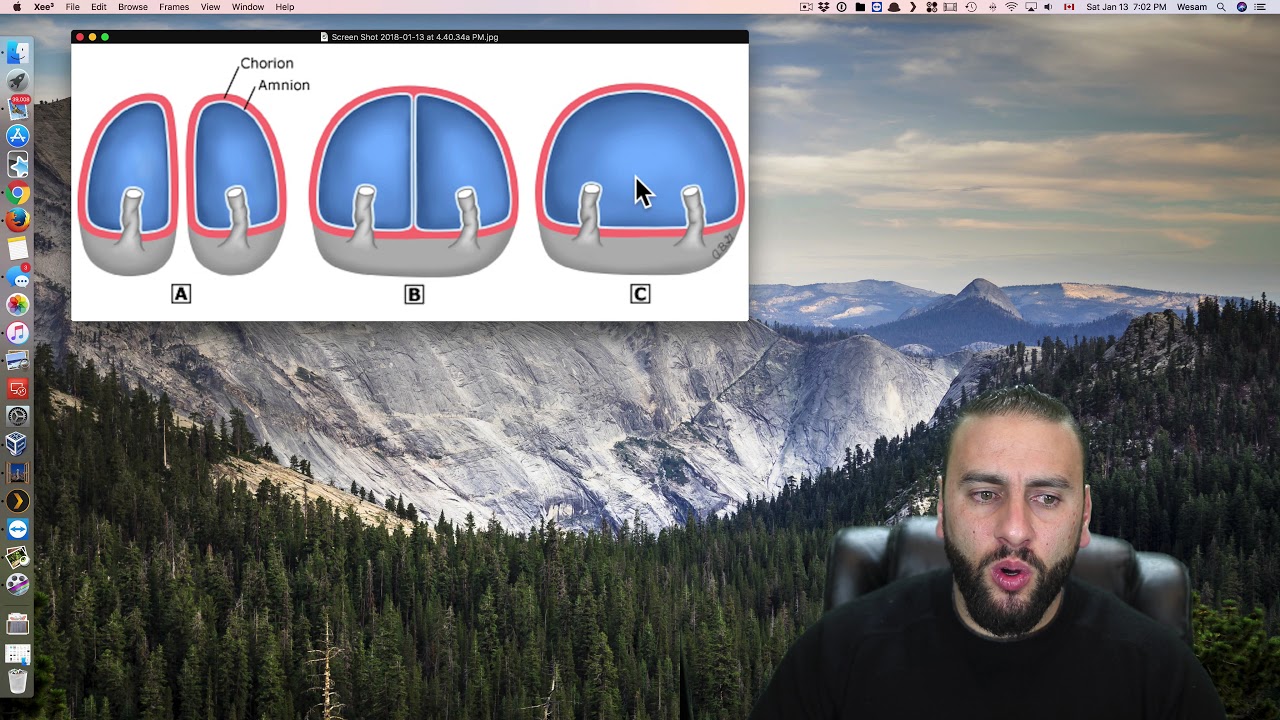Close the Xee image window
This screenshot has height=720, width=1280.
point(80,37)
